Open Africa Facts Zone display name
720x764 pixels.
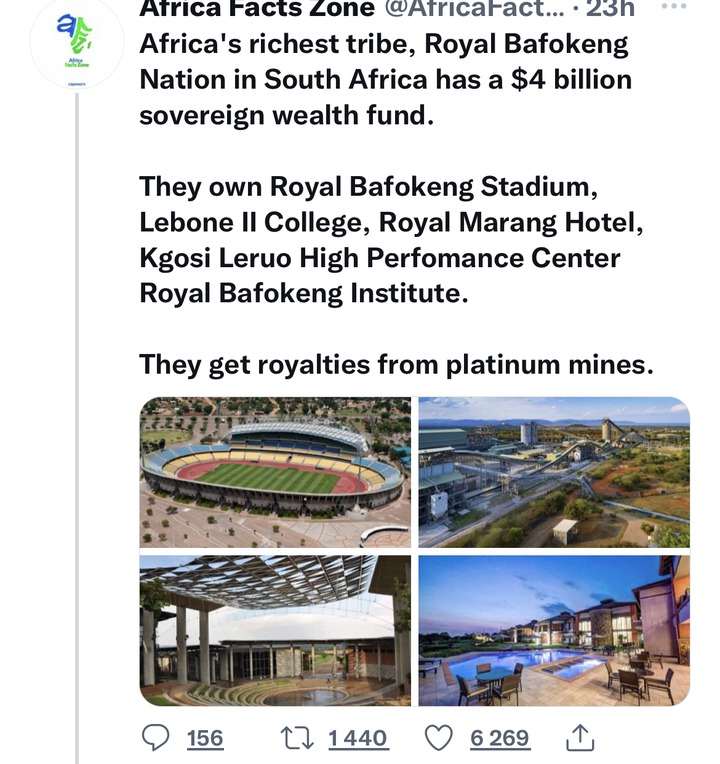(x=257, y=8)
